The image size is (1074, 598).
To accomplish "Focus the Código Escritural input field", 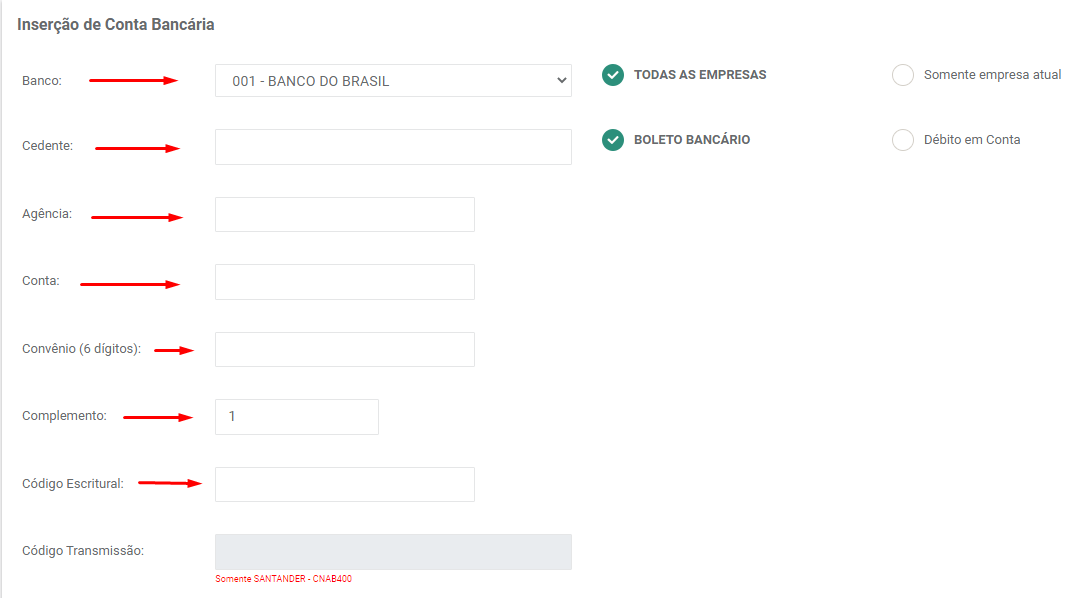I will [345, 484].
